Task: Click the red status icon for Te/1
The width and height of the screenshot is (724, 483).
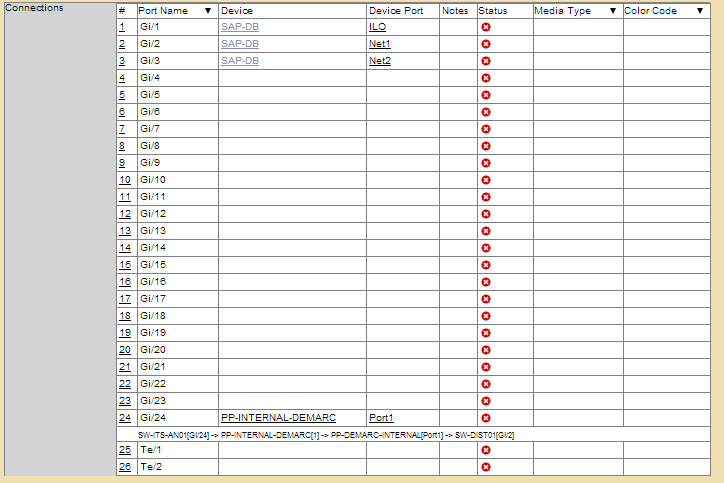Action: 486,451
